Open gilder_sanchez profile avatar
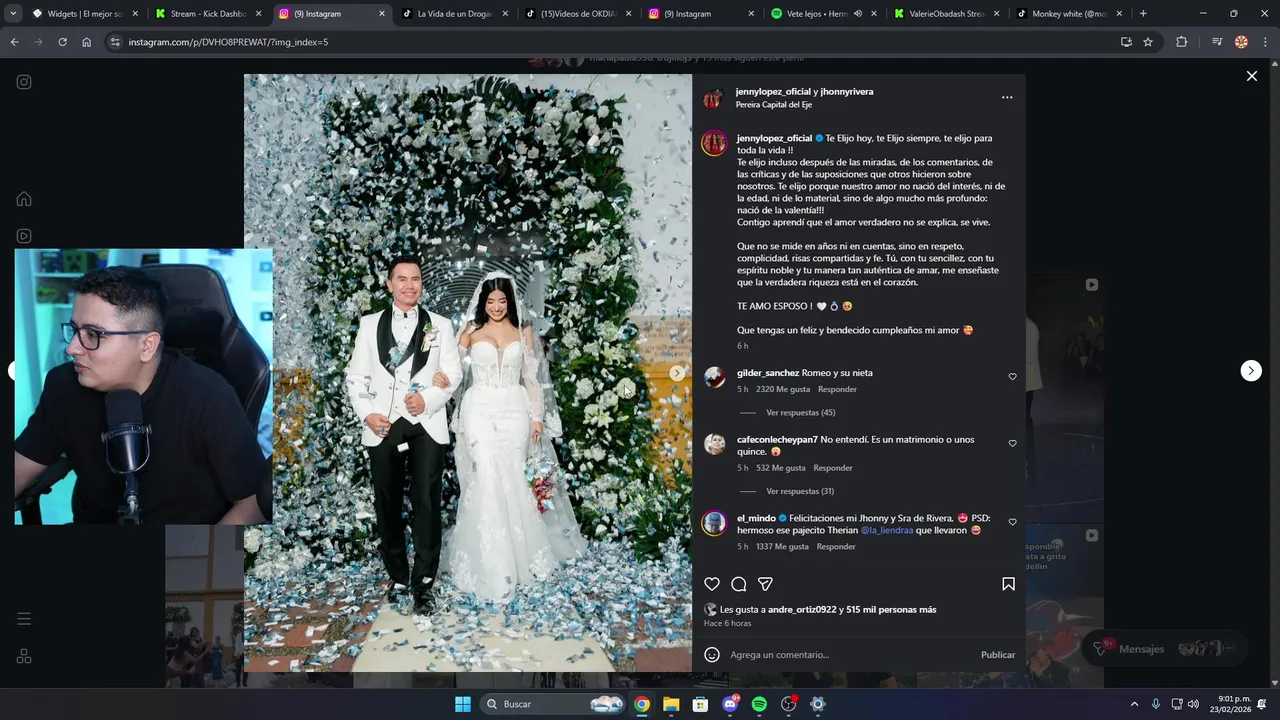 [714, 377]
